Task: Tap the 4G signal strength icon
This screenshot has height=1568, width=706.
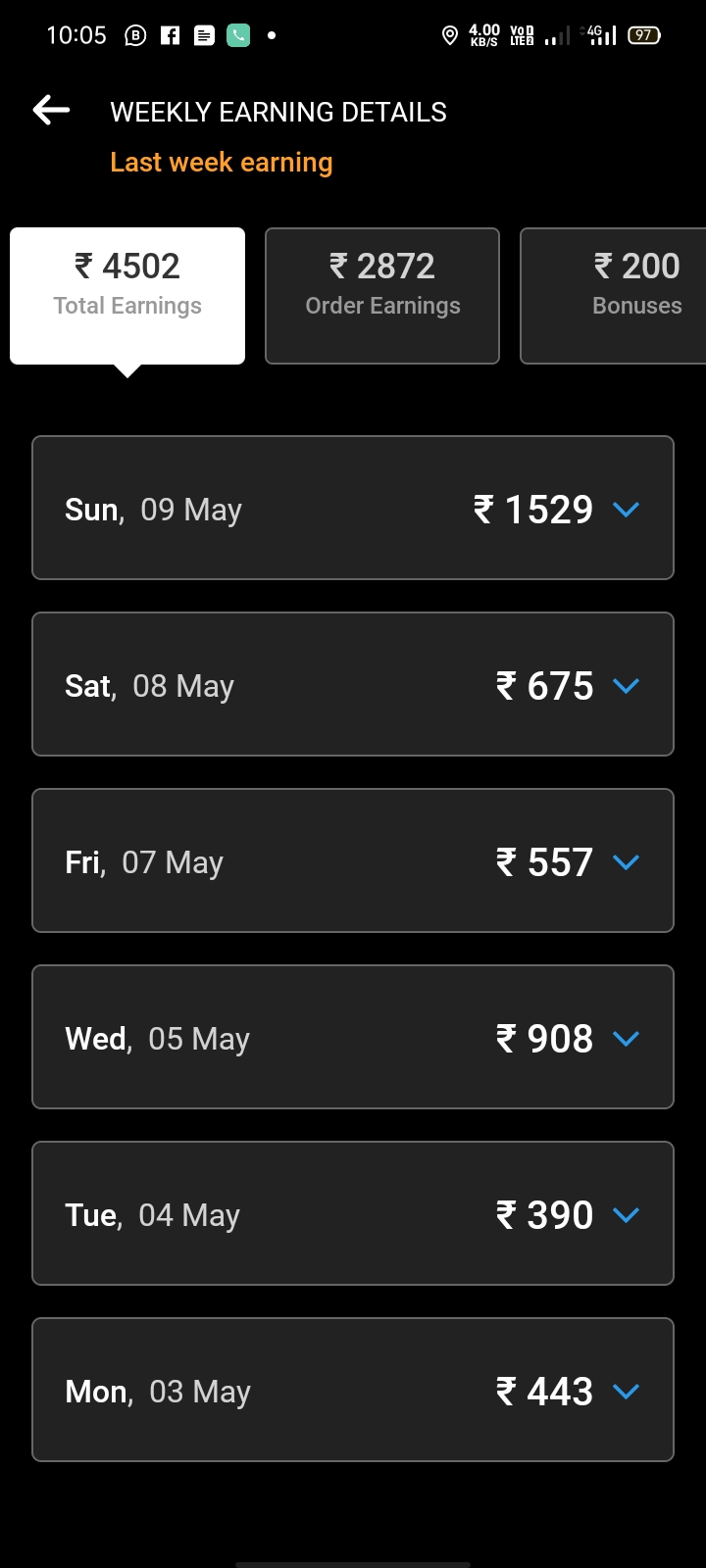Action: point(600,36)
